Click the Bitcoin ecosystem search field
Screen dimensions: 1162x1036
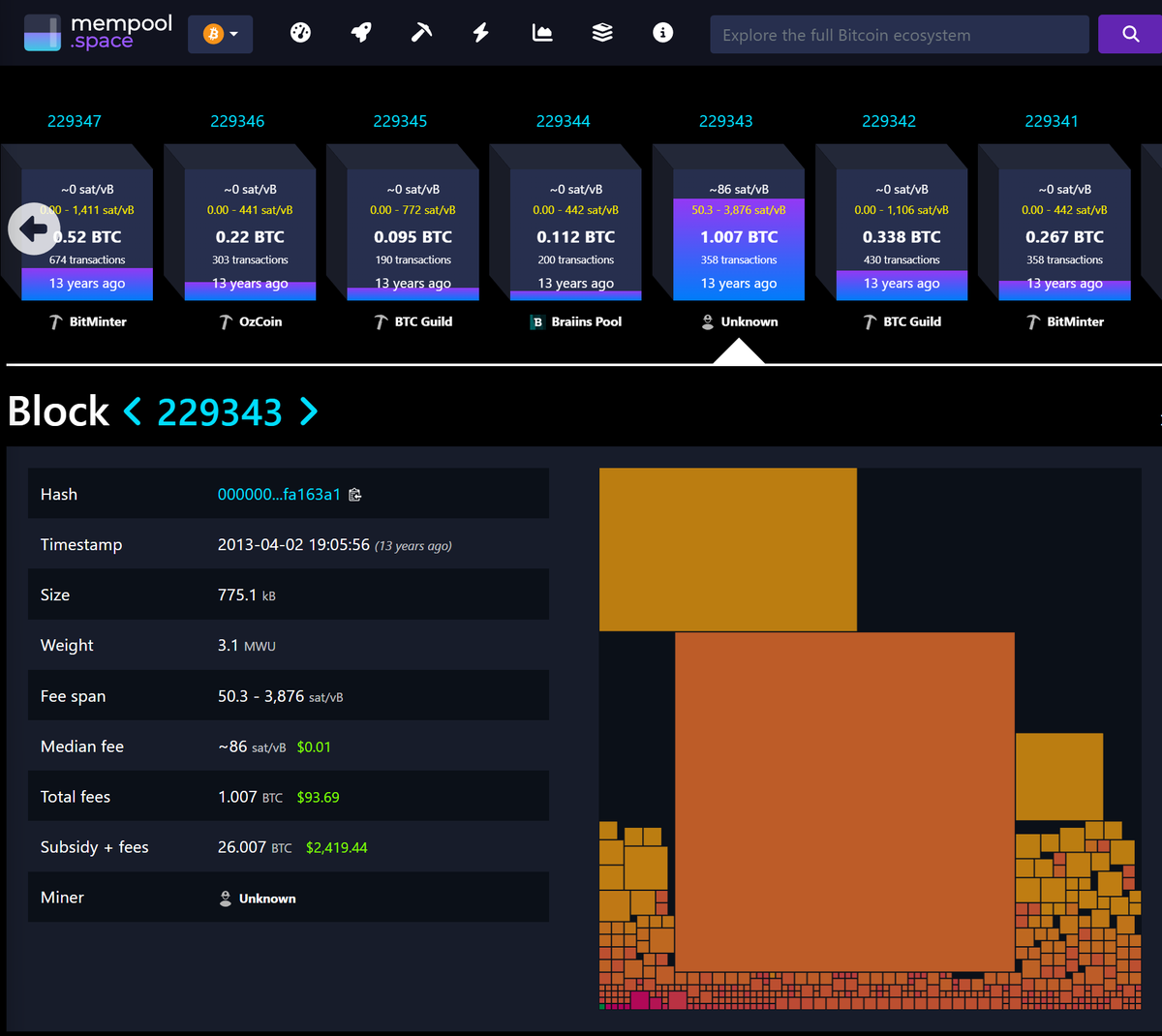pyautogui.click(x=900, y=35)
